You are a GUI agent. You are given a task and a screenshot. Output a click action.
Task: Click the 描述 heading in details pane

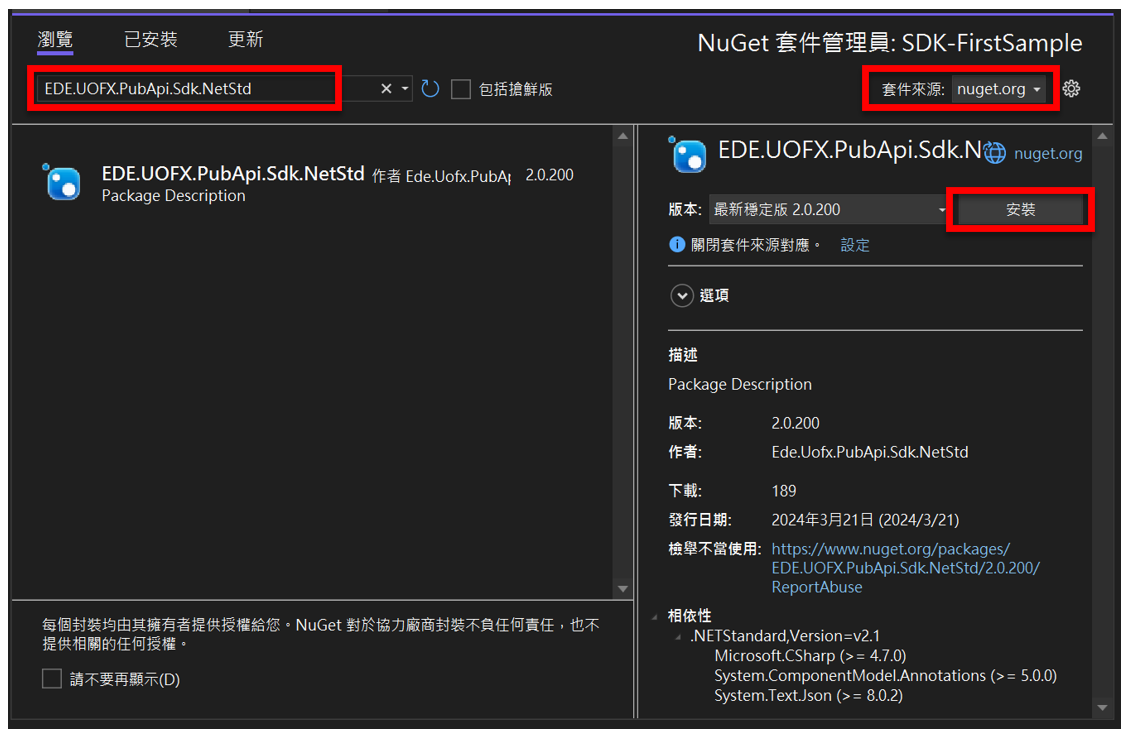point(683,355)
